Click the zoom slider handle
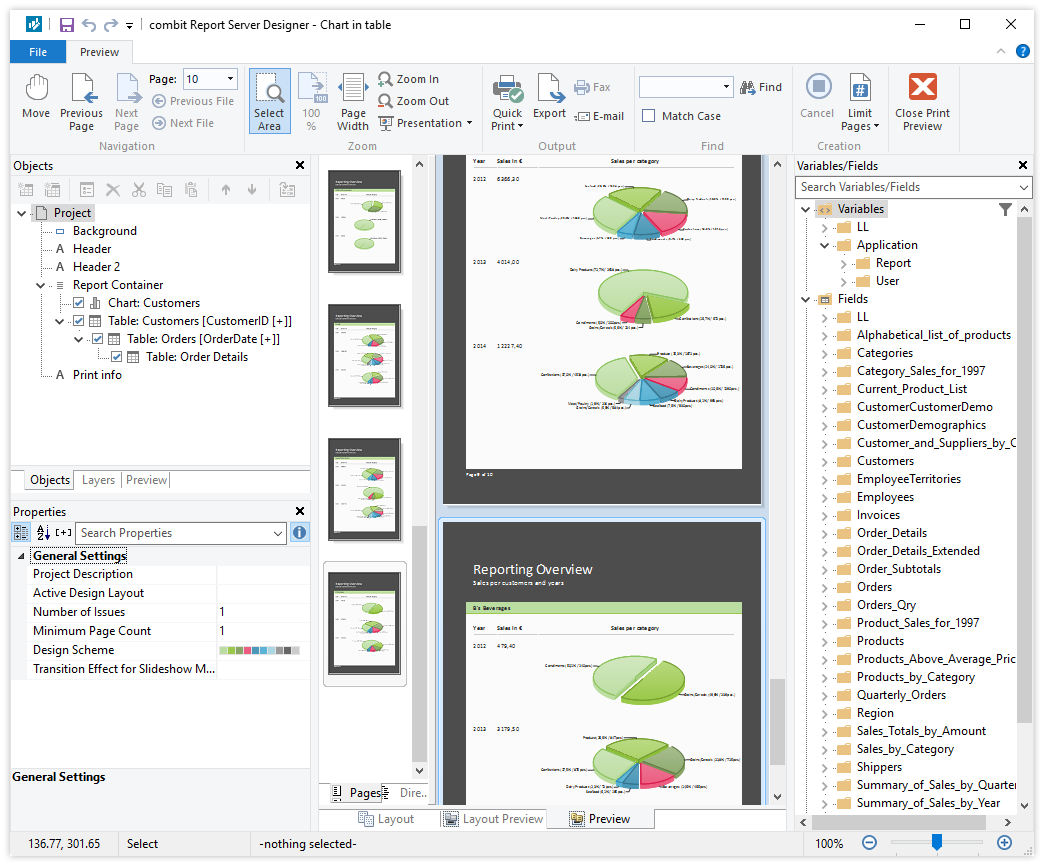The image size is (1044, 866). pyautogui.click(x=937, y=843)
